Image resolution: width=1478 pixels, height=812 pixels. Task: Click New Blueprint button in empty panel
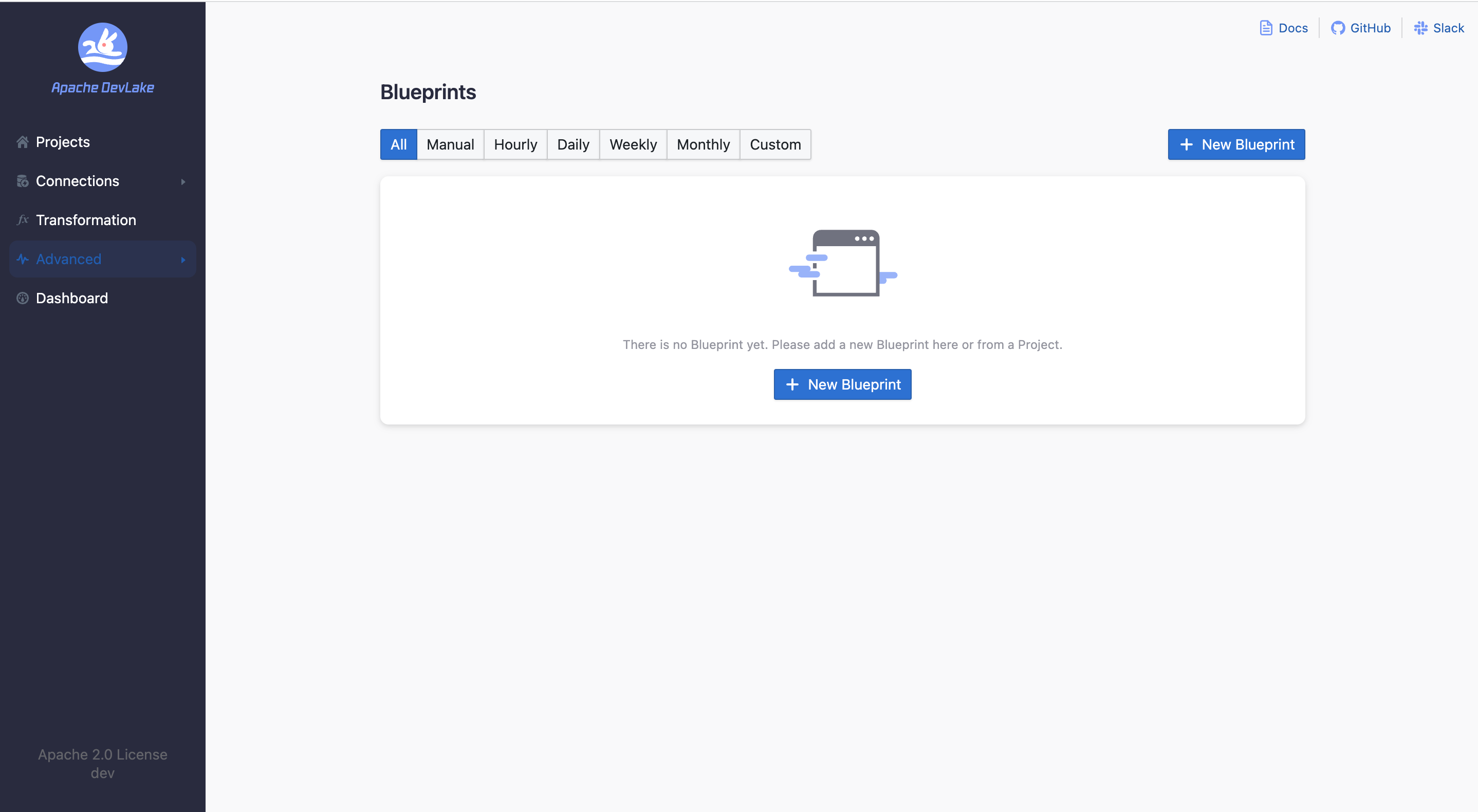point(842,384)
